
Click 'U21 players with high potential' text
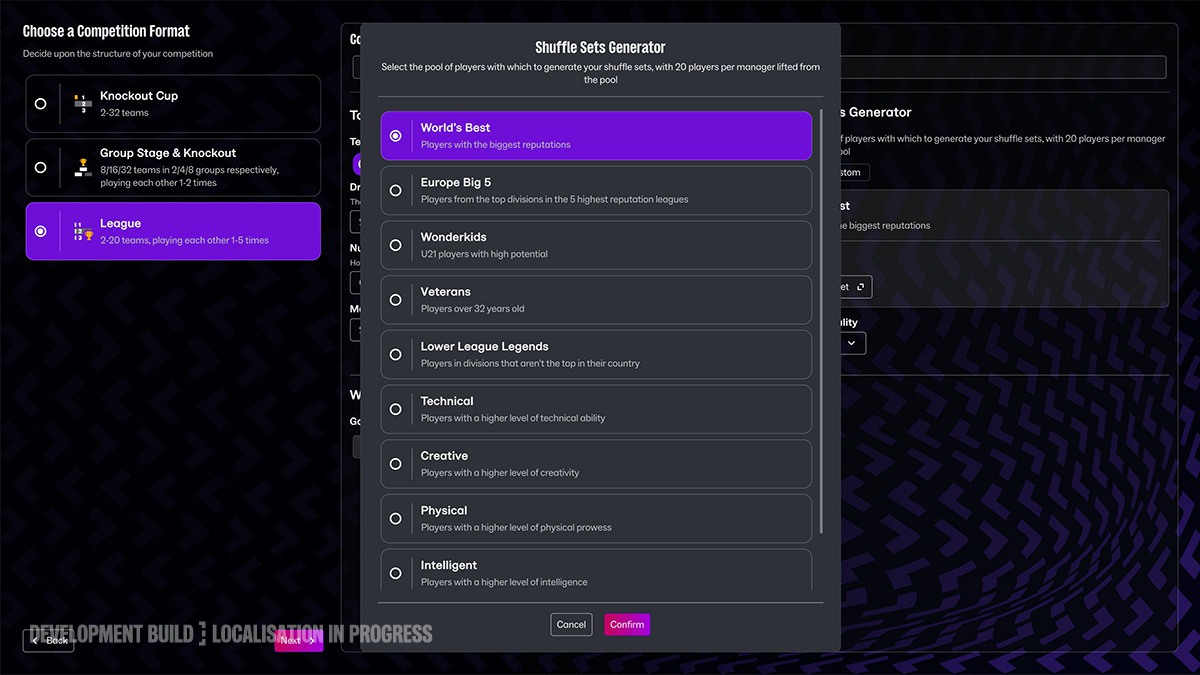pos(484,254)
